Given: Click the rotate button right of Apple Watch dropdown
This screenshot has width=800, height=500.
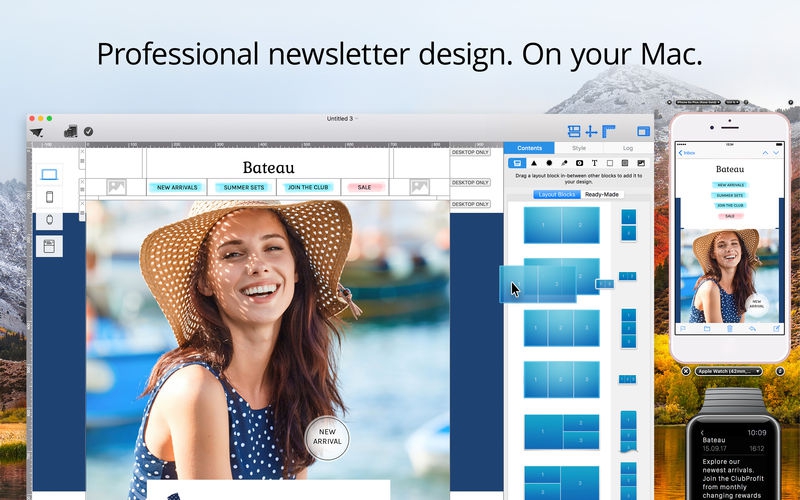Looking at the screenshot, I should (x=780, y=371).
